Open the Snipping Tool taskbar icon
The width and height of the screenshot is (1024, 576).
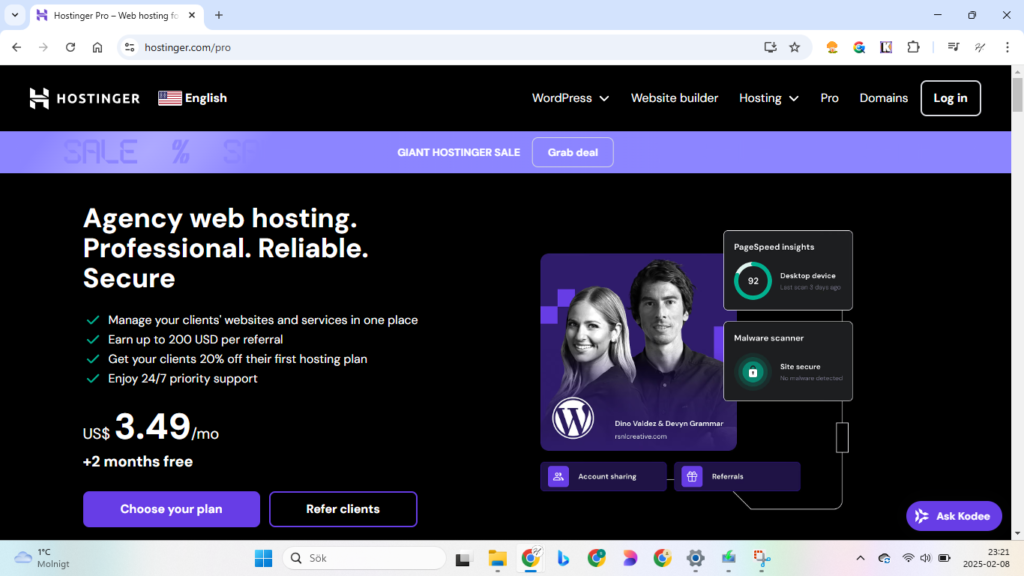pos(761,558)
